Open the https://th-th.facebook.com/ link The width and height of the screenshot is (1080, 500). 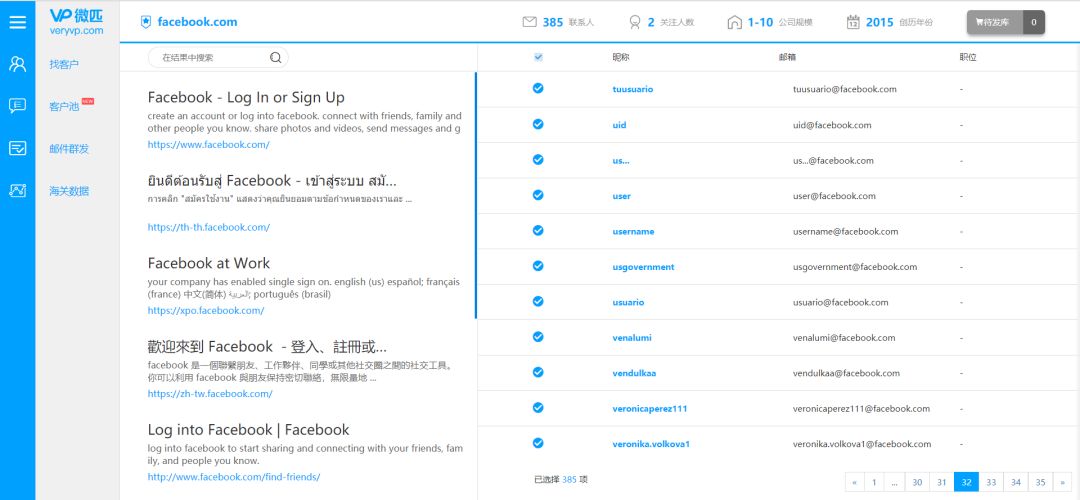click(x=208, y=227)
